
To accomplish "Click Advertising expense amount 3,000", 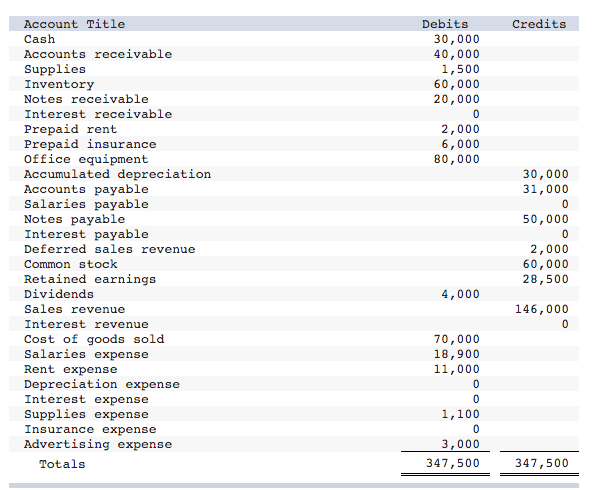I will click(460, 444).
